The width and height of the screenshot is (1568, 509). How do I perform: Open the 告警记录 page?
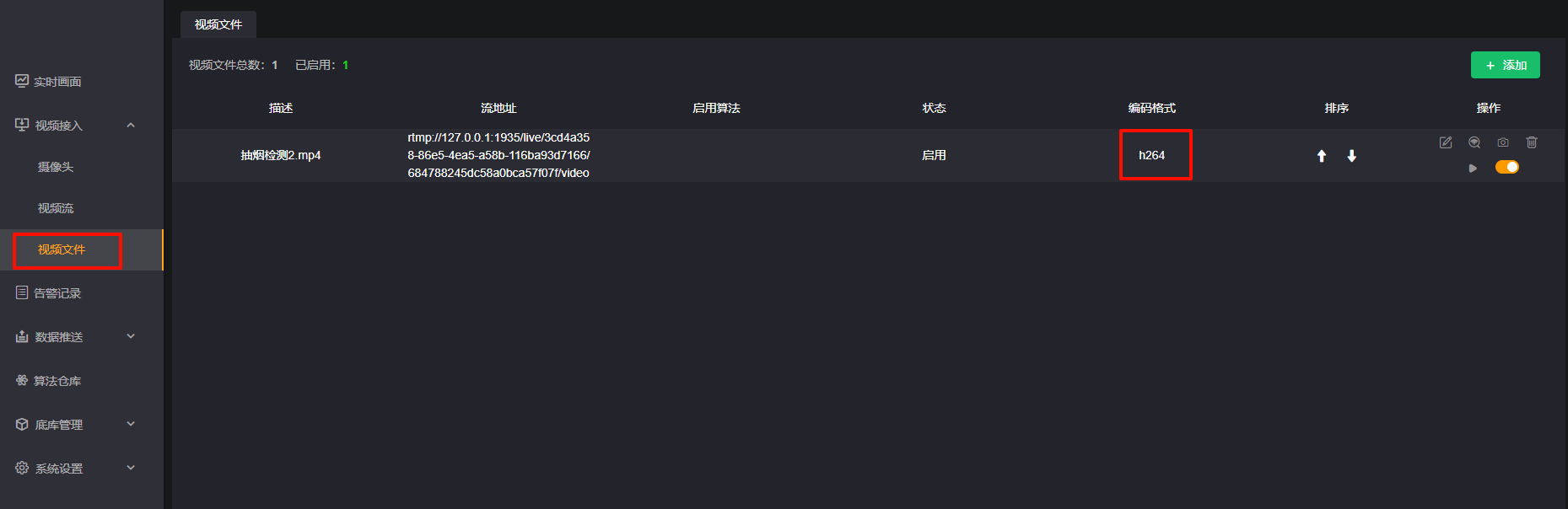(57, 293)
